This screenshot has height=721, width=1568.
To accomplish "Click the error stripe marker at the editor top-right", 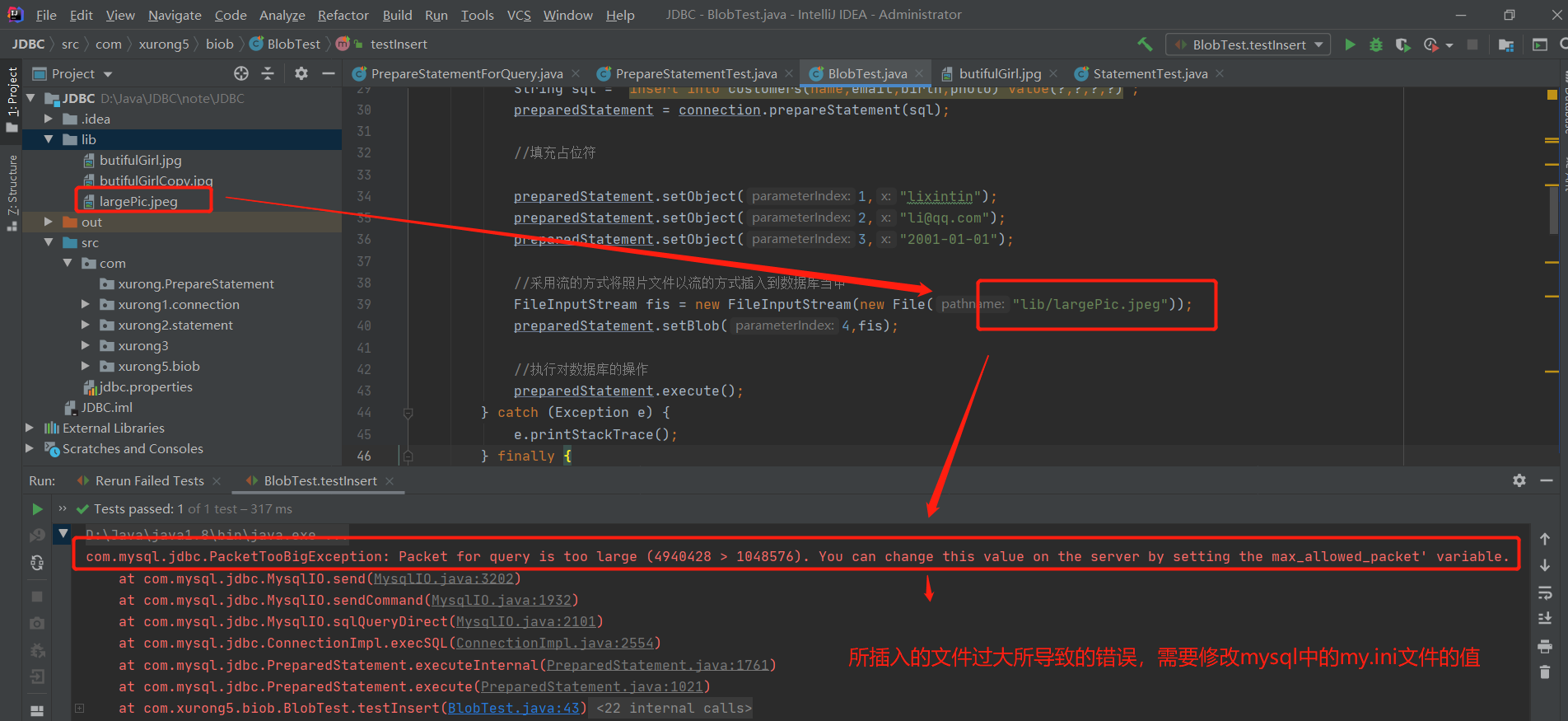I will coord(1552,94).
